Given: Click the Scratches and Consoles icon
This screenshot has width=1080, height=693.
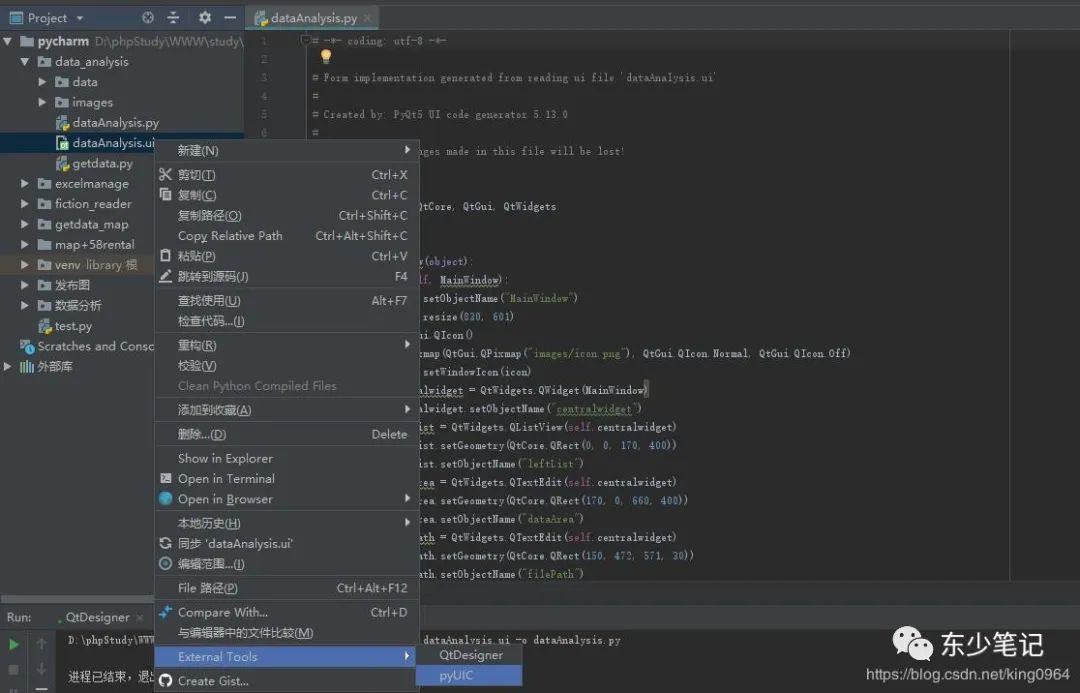Looking at the screenshot, I should point(28,346).
